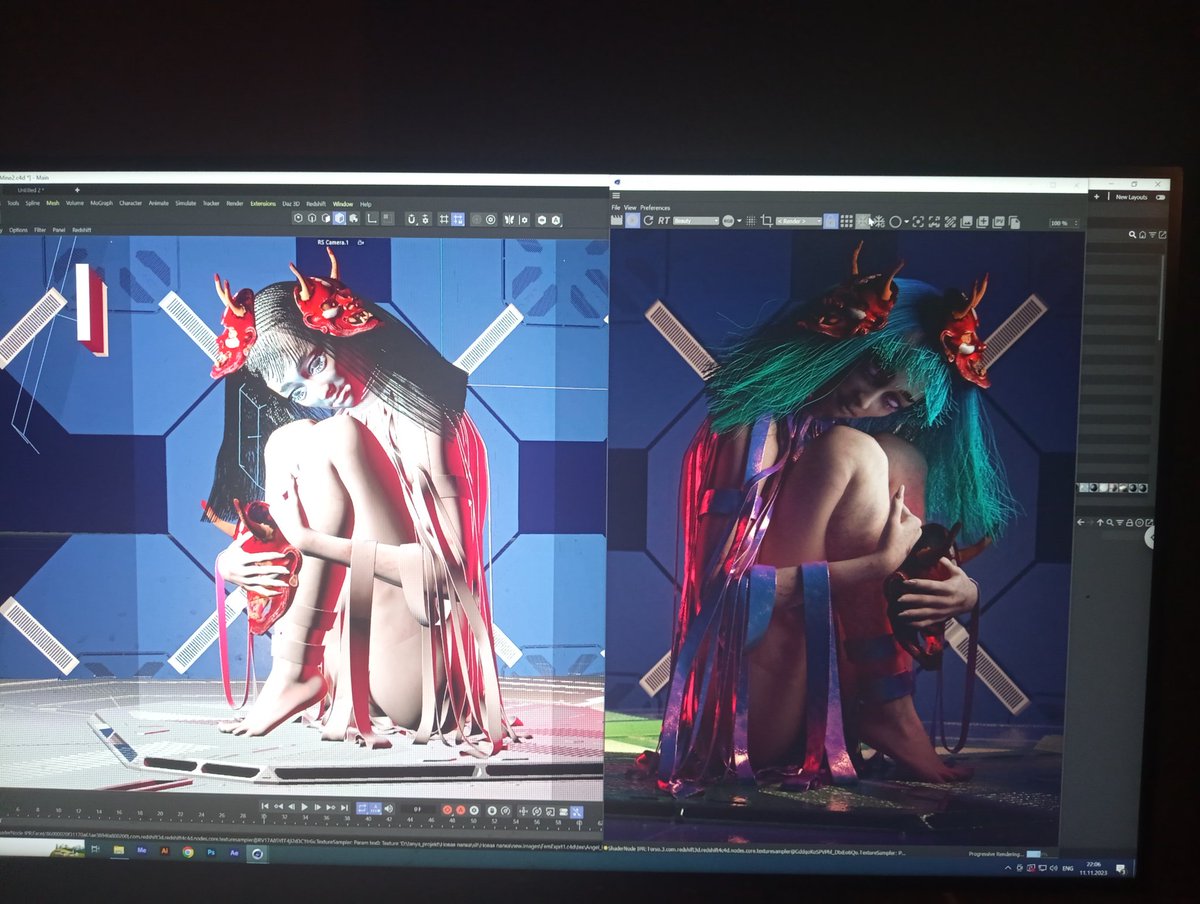Click the current frame number field in timeline
This screenshot has width=1200, height=904.
click(x=418, y=808)
